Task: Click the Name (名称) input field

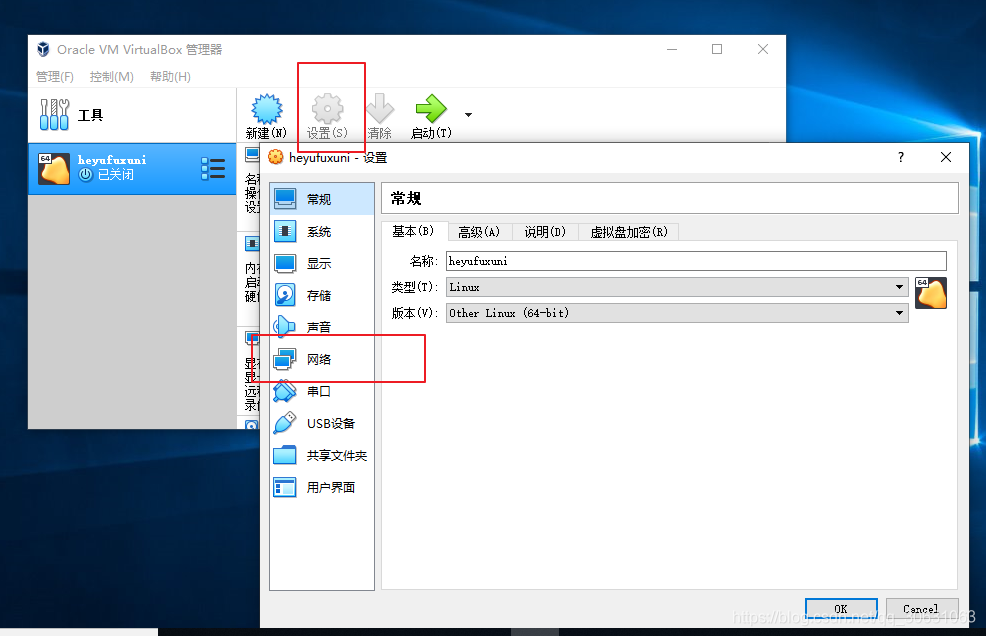Action: (x=696, y=261)
